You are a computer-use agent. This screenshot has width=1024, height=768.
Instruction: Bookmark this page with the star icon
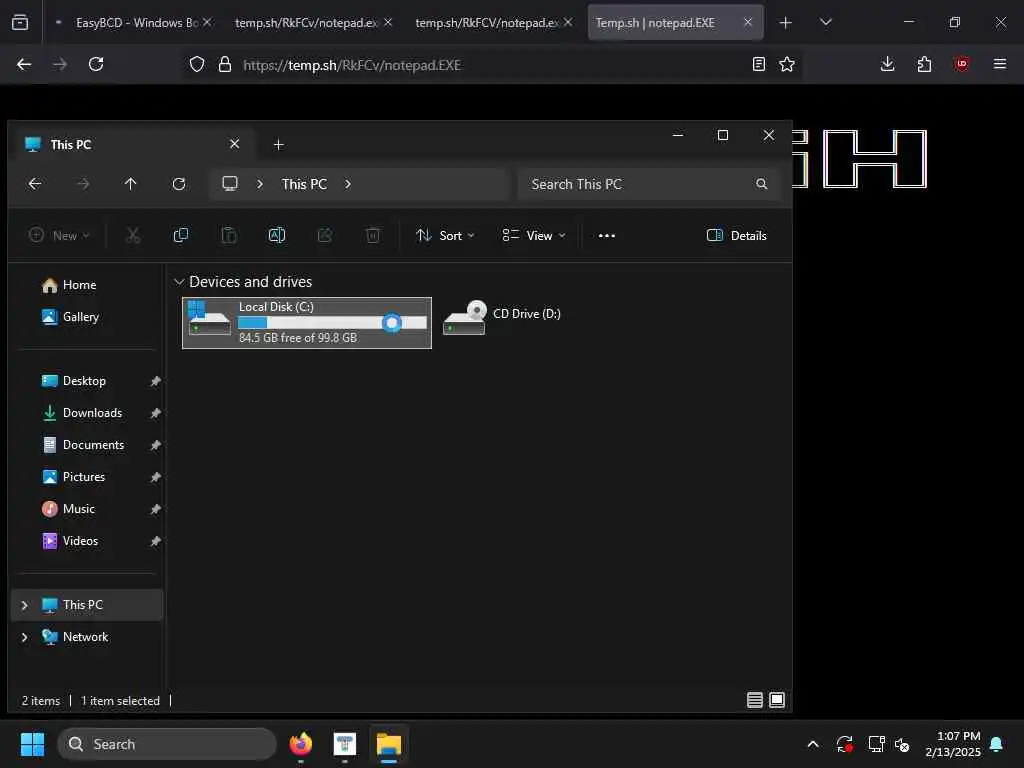pos(787,64)
